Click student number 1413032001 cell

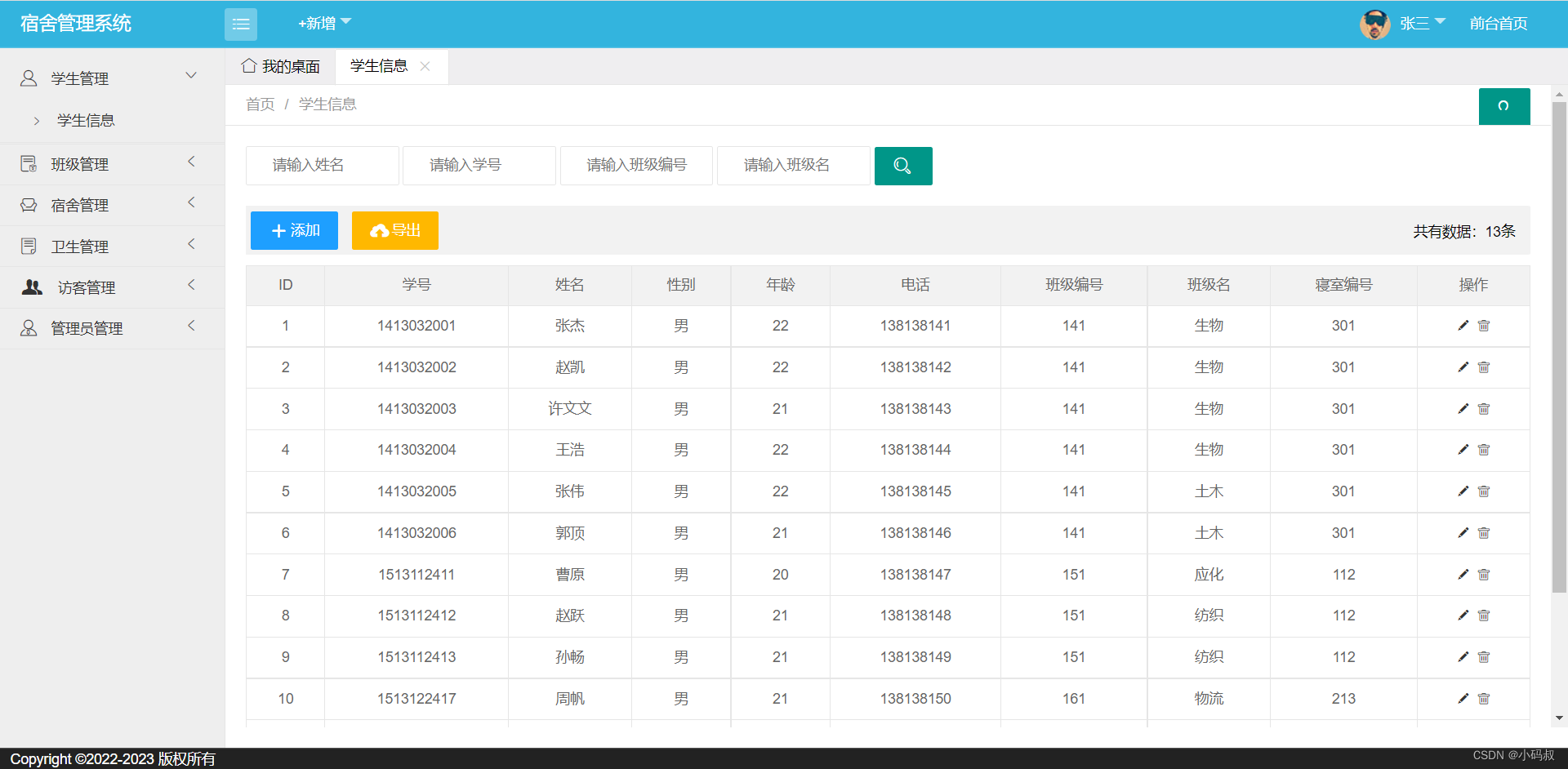[x=416, y=326]
